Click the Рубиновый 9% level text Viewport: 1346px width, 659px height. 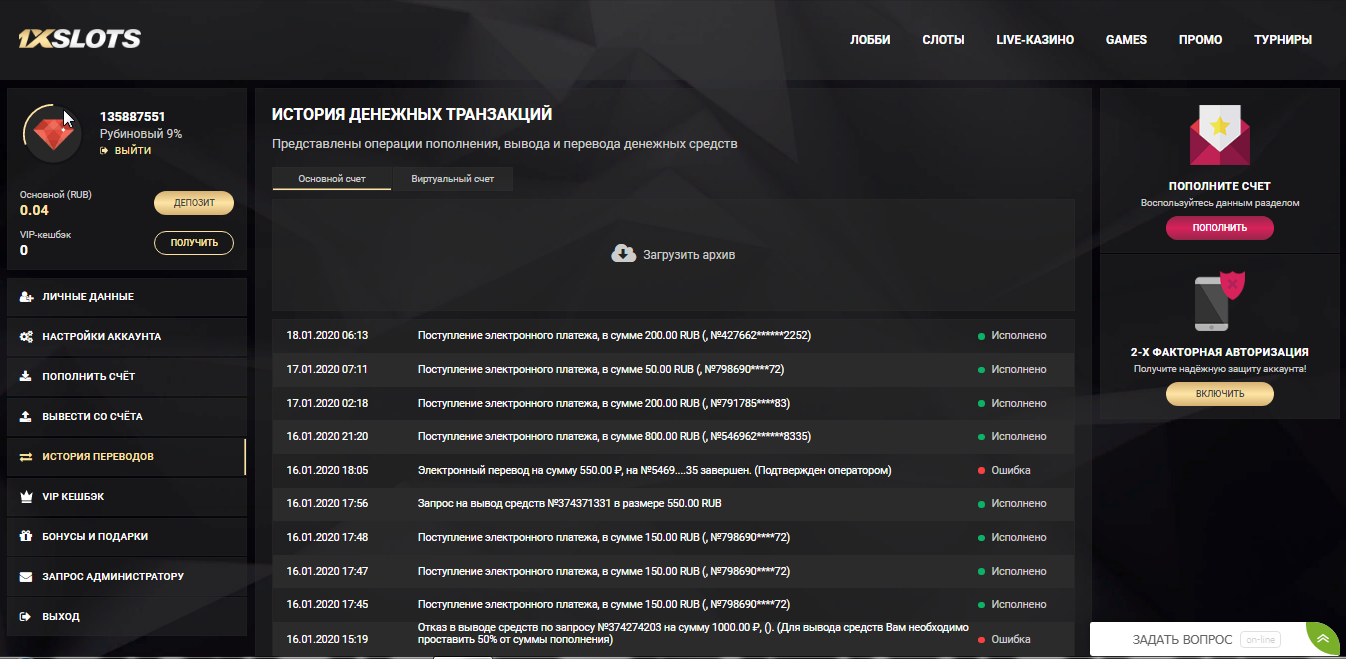coord(141,133)
